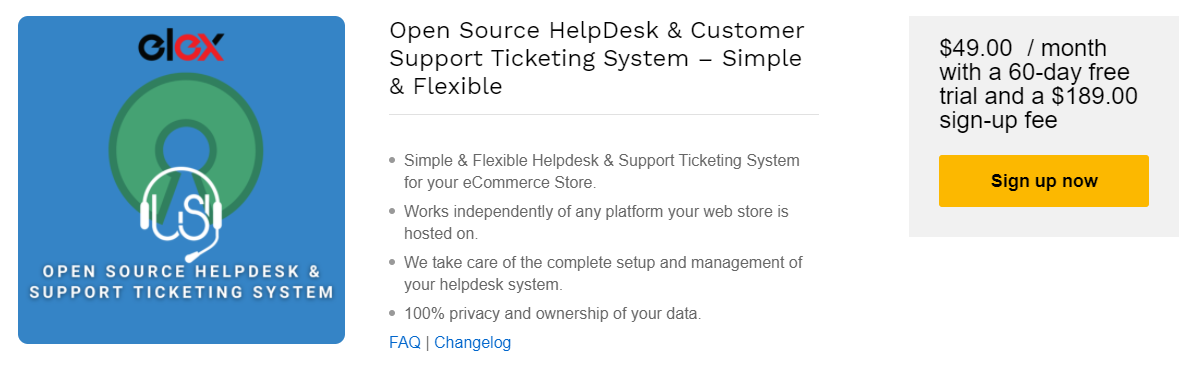Image resolution: width=1198 pixels, height=366 pixels.
Task: Open the Changelog link
Action: coord(473,342)
